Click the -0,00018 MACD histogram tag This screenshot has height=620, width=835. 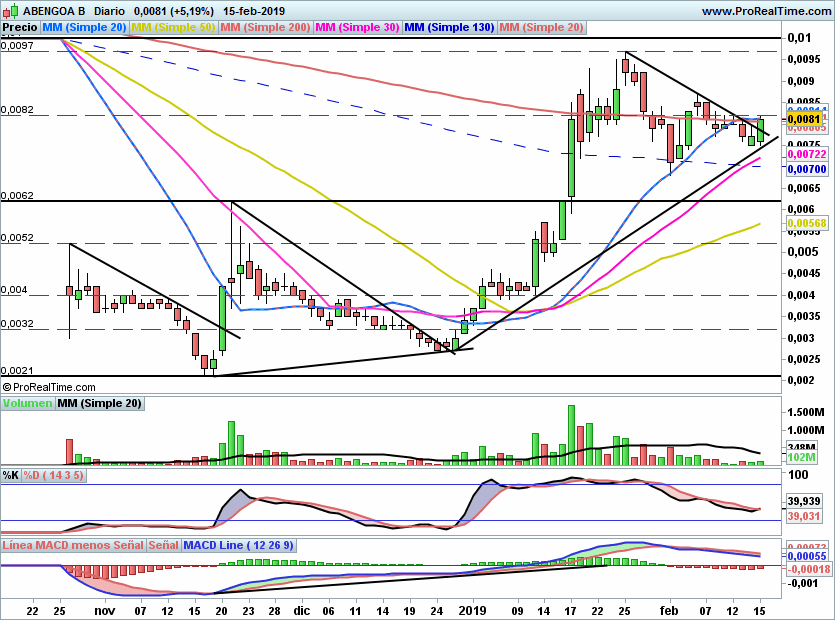[x=808, y=569]
